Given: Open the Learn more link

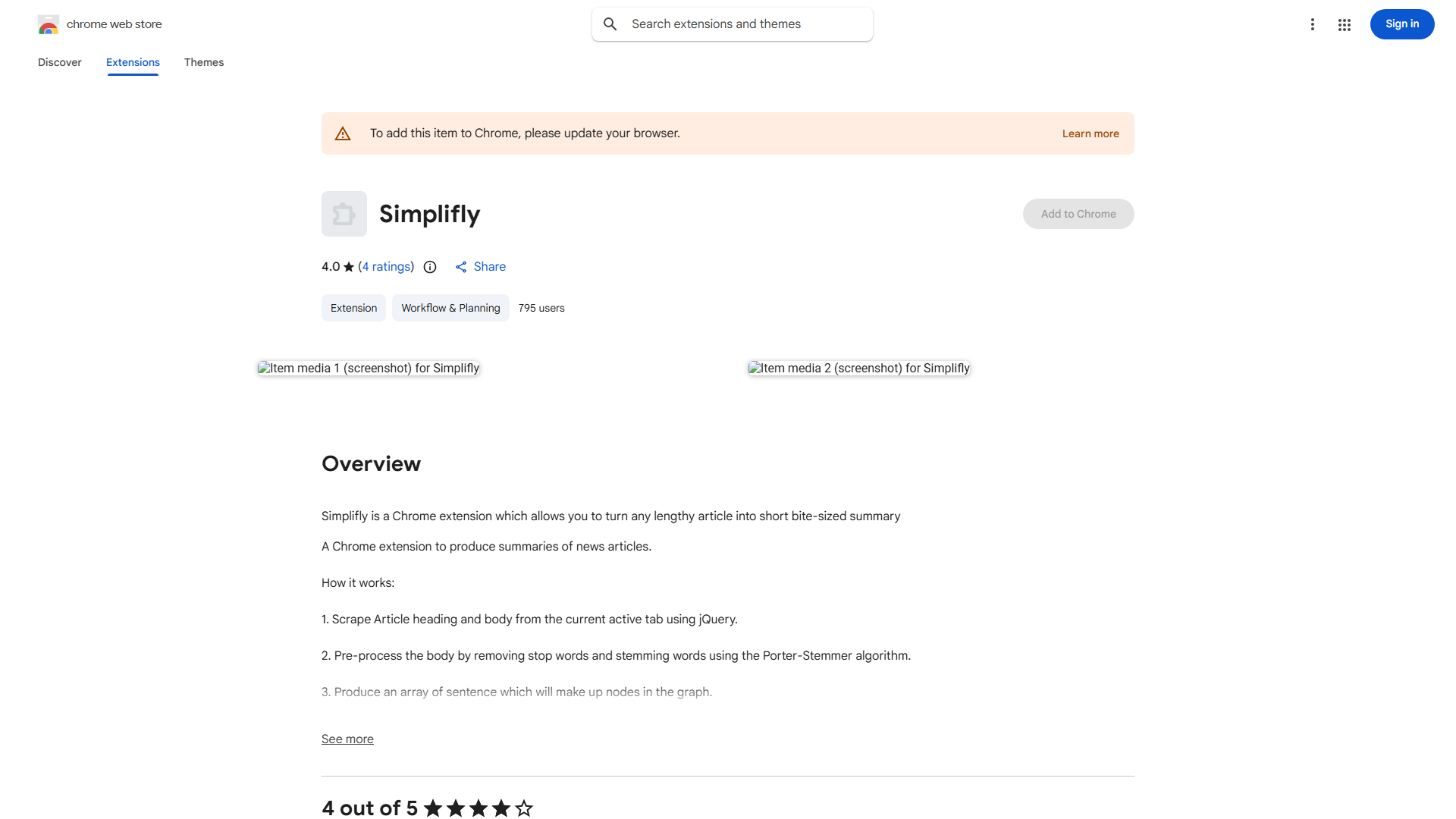Looking at the screenshot, I should (x=1090, y=133).
